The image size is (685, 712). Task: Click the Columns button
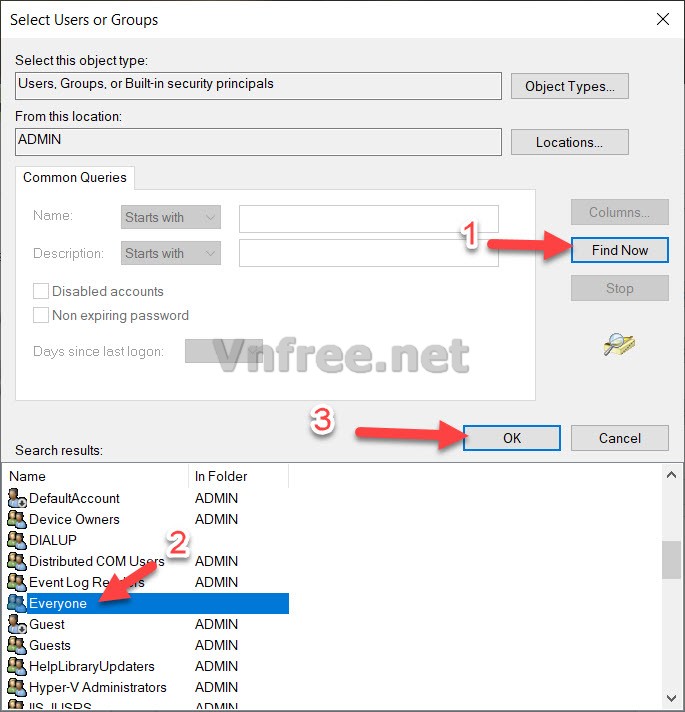coord(620,212)
